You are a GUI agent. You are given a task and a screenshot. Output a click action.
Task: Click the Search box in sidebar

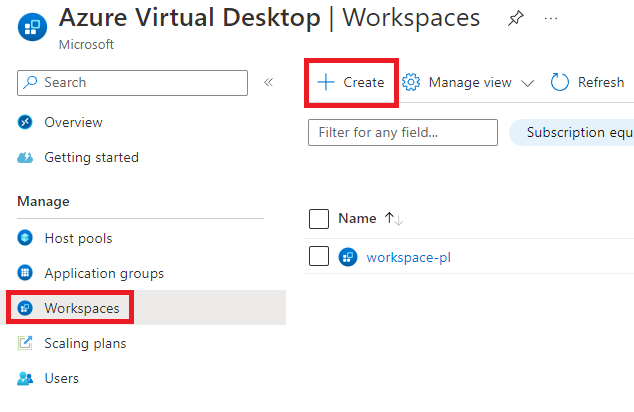pos(132,83)
